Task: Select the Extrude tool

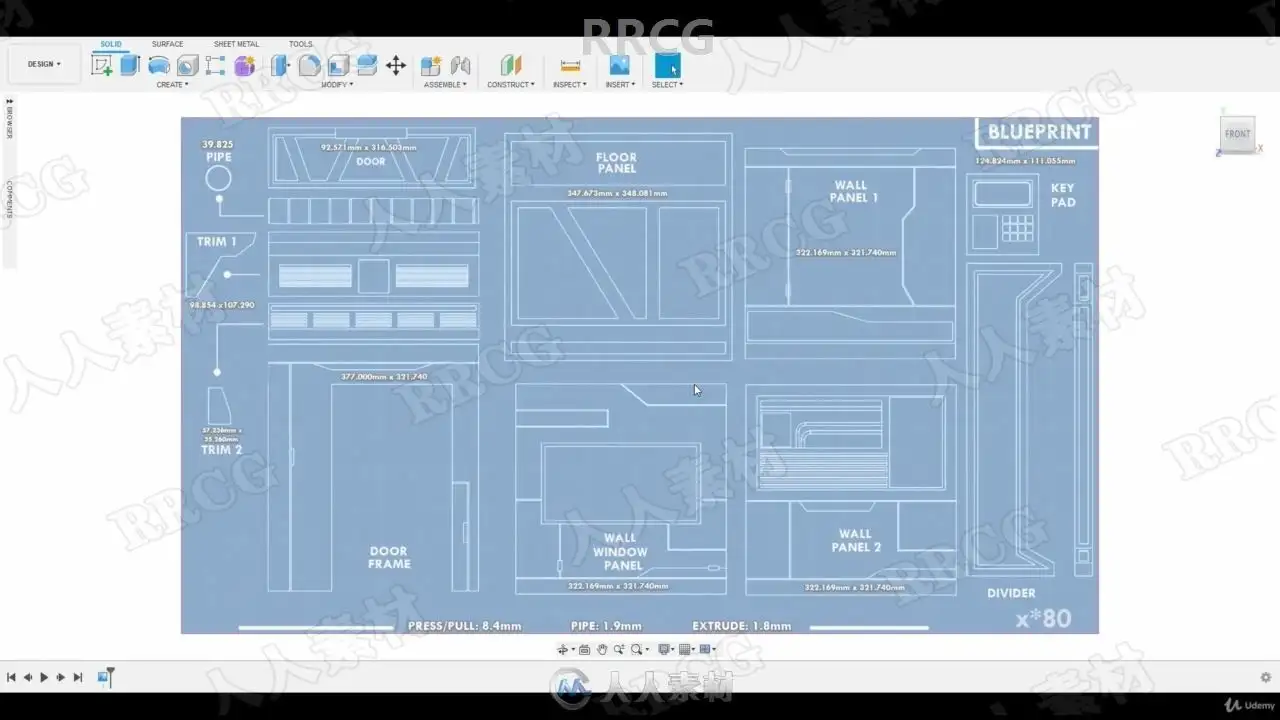Action: click(x=130, y=66)
